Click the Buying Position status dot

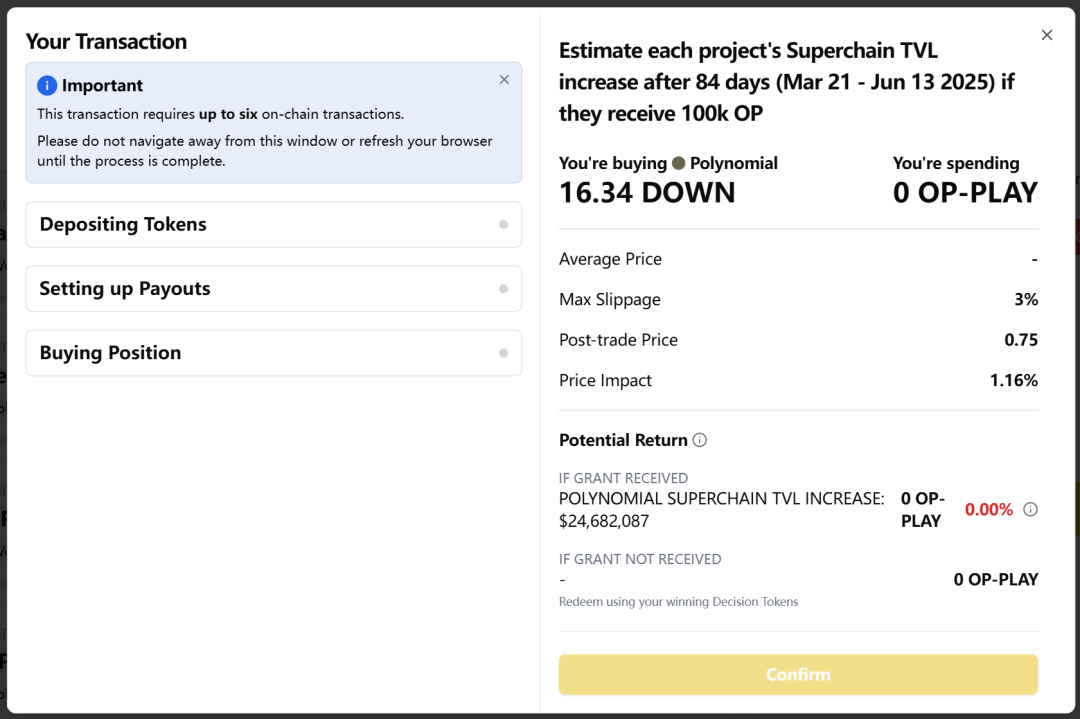(x=503, y=353)
